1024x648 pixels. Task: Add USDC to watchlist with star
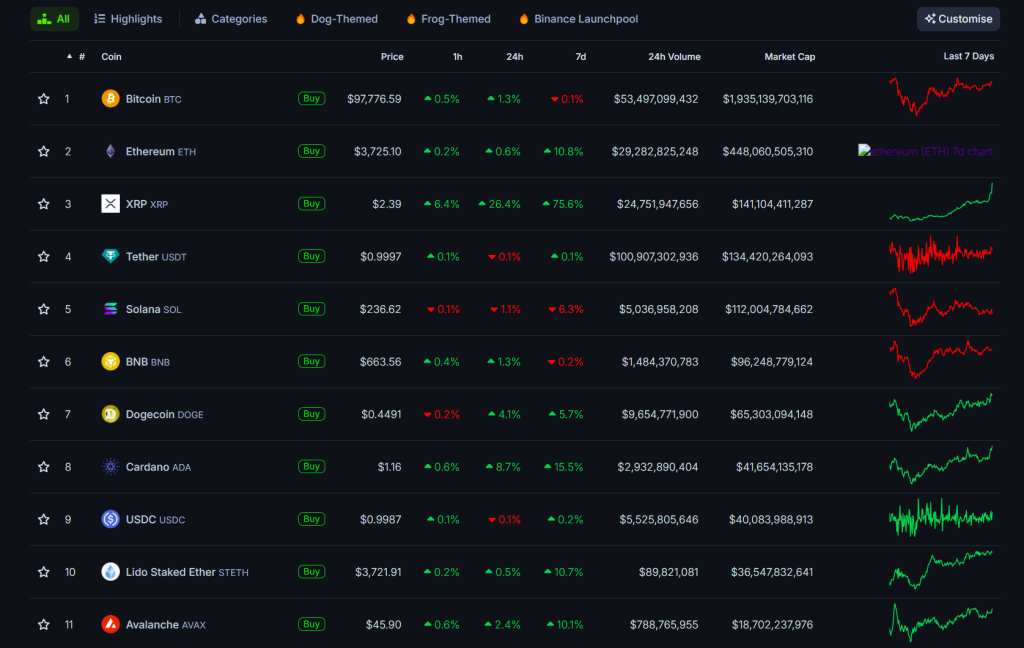44,519
